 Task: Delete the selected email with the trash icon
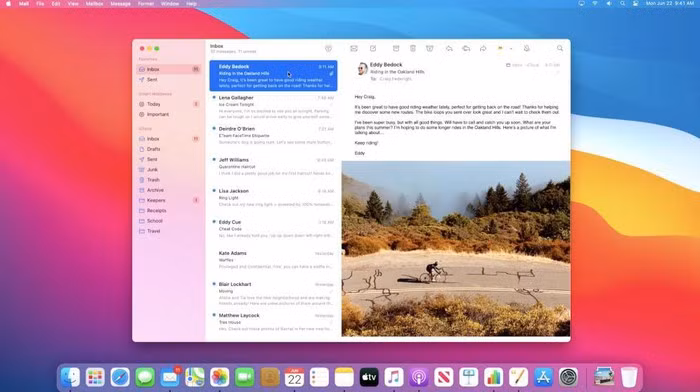pyautogui.click(x=413, y=48)
